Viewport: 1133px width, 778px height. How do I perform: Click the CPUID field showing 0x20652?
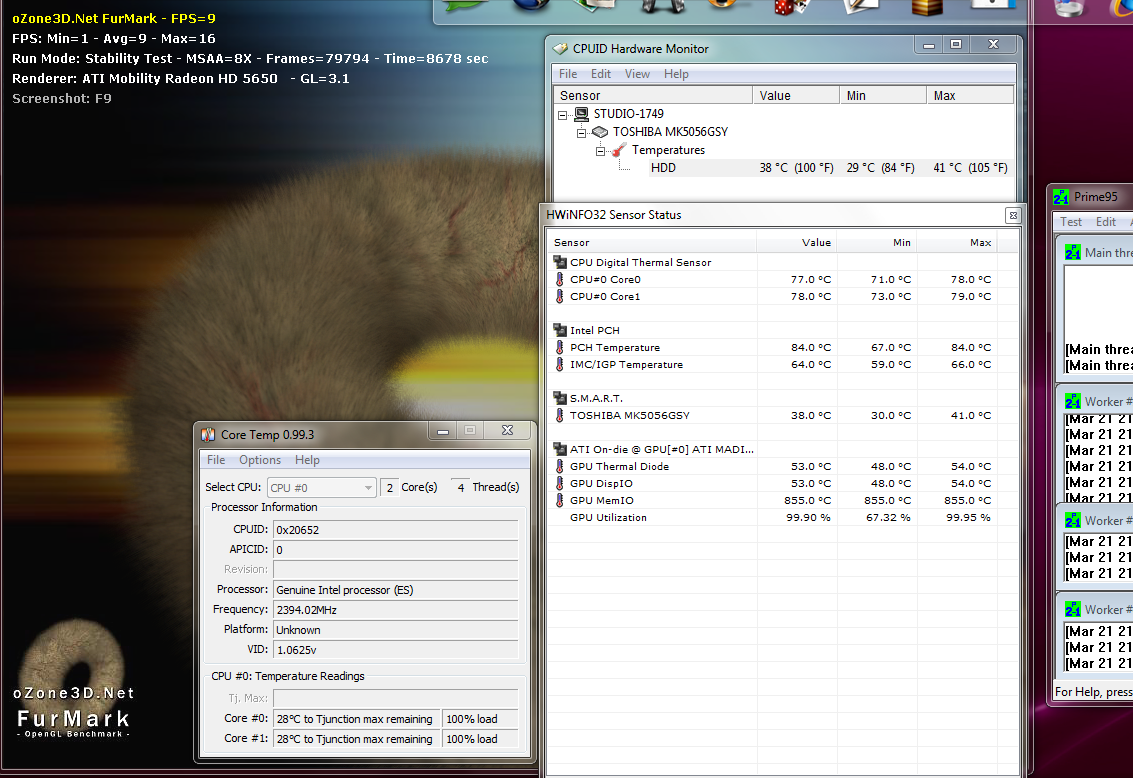396,530
